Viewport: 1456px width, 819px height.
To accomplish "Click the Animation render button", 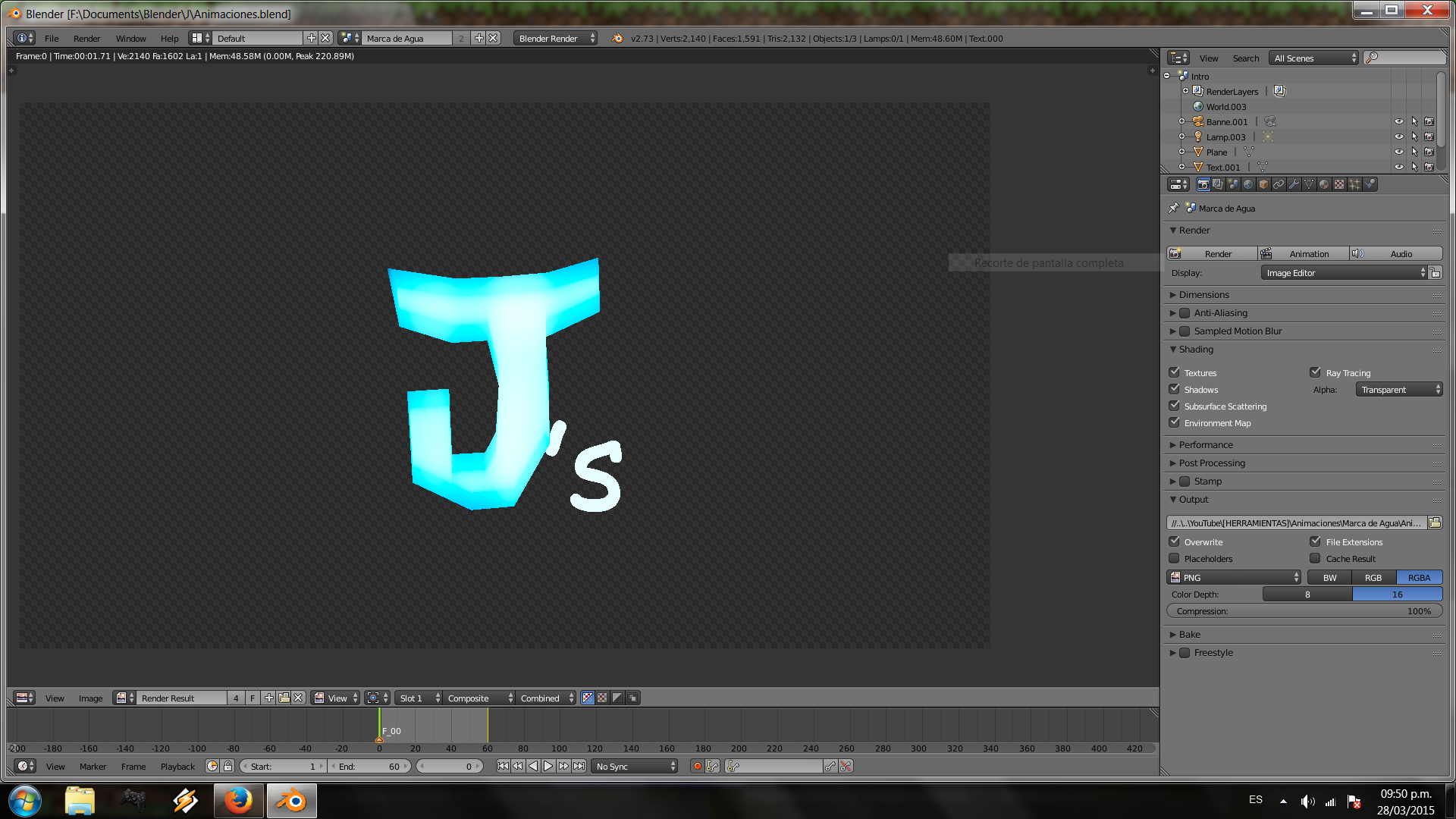I will pos(1304,254).
